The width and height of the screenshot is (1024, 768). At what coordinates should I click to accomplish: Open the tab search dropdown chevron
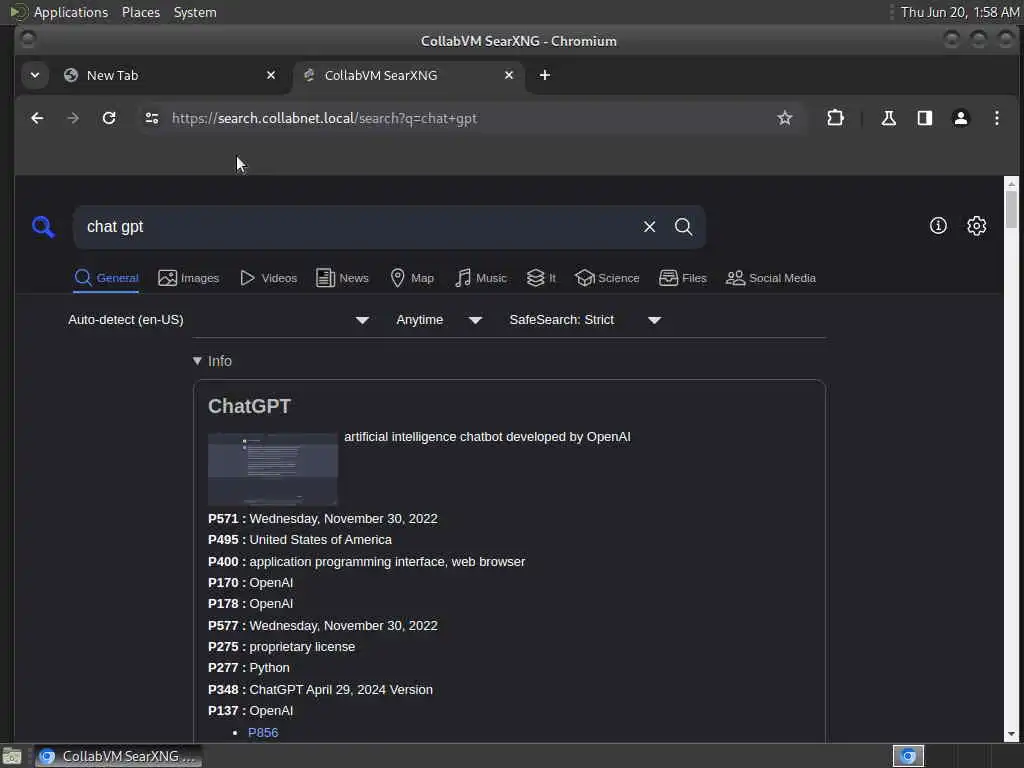pyautogui.click(x=35, y=75)
